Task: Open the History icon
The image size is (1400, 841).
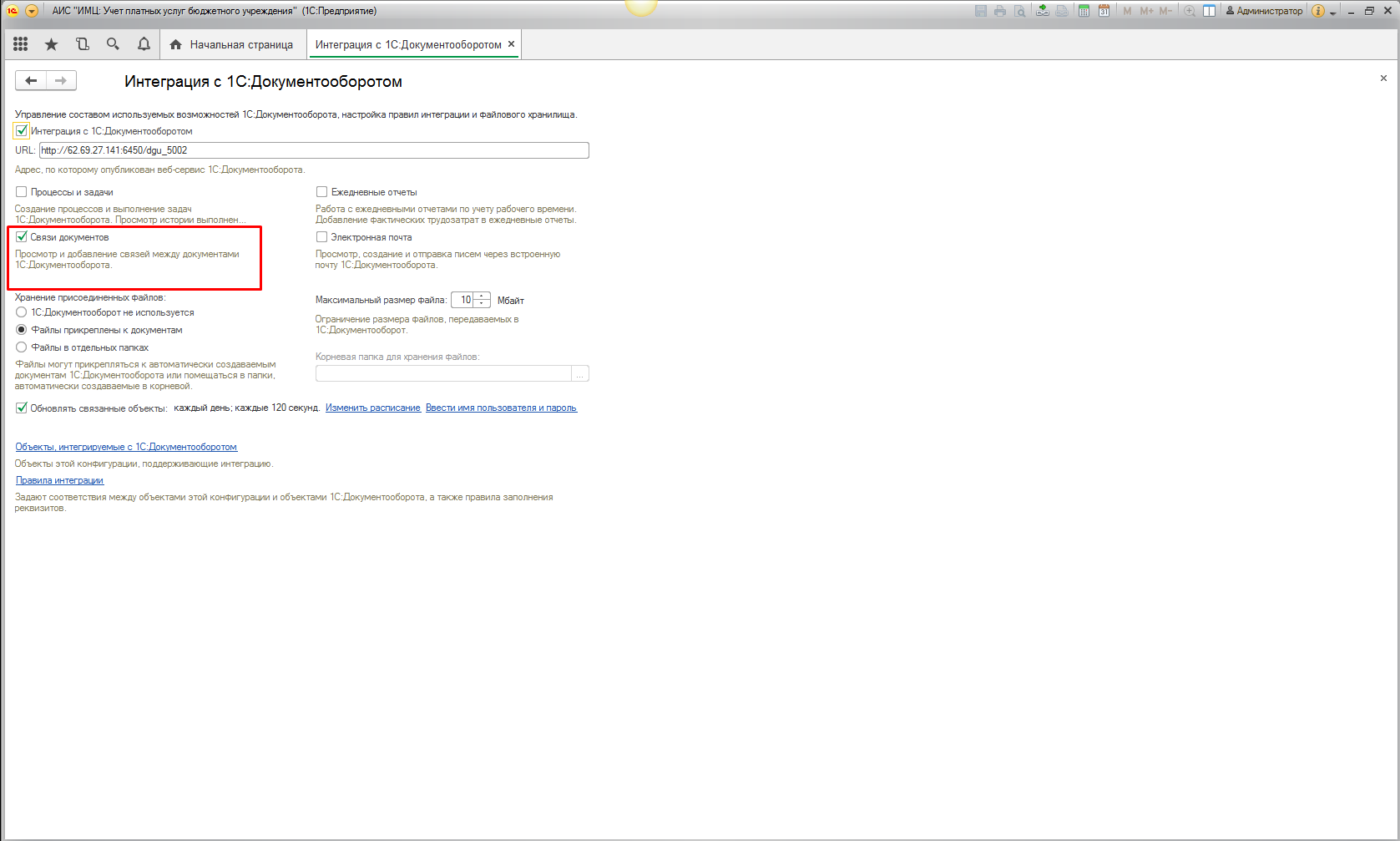Action: coord(82,44)
